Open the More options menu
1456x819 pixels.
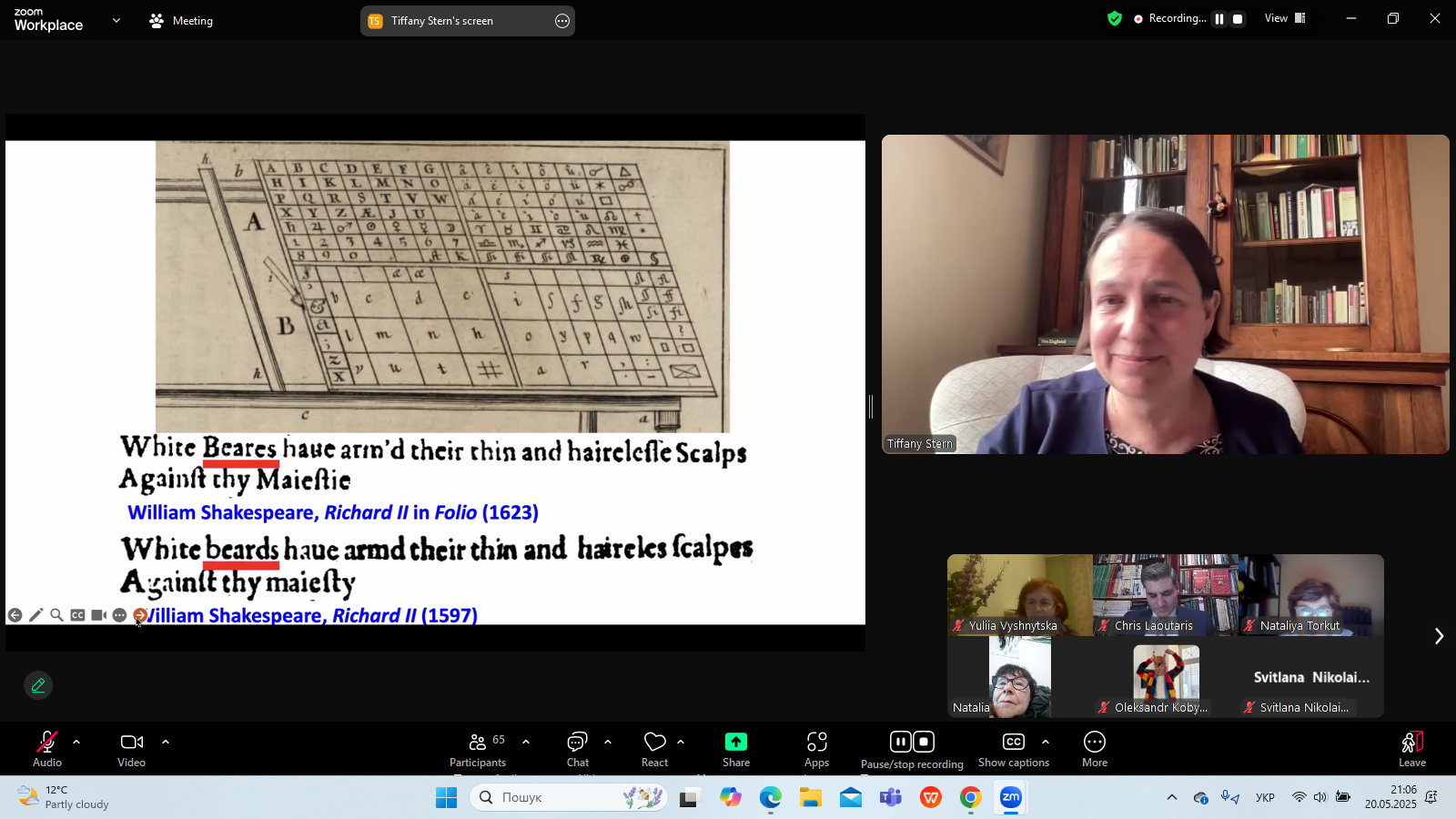coord(1094,749)
